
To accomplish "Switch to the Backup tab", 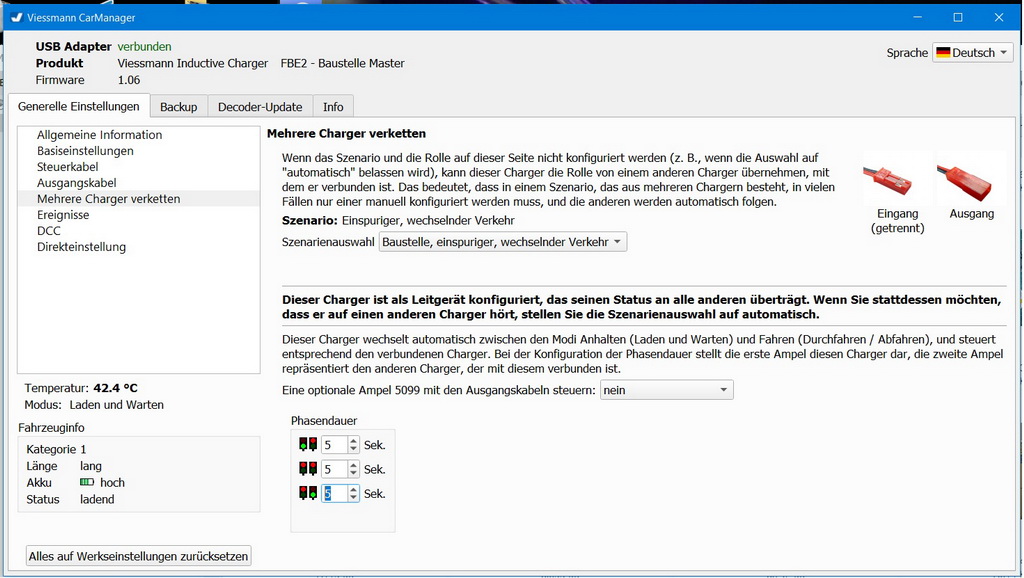I will point(178,107).
